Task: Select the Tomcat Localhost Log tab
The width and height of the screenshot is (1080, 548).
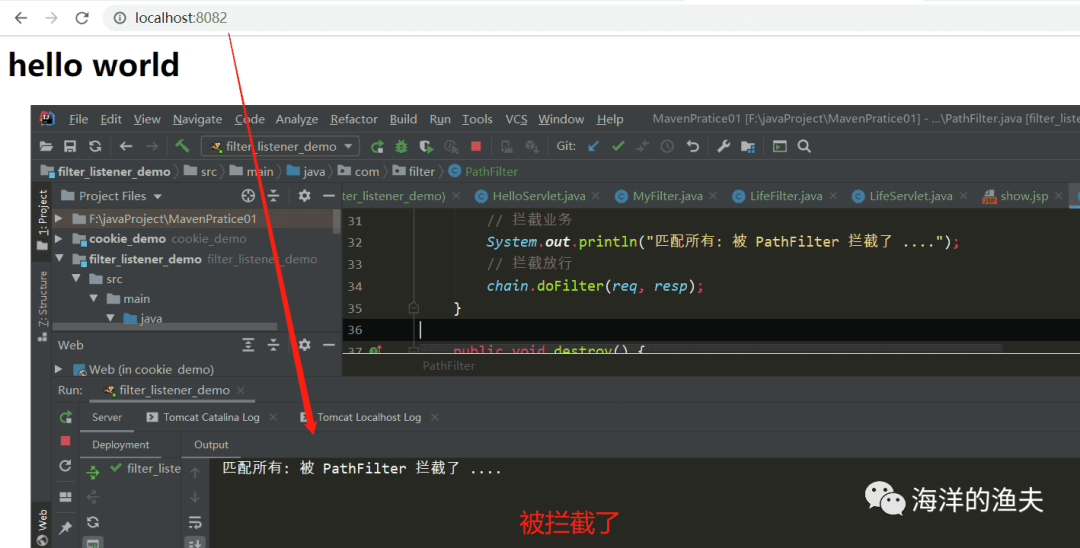Action: click(x=368, y=417)
